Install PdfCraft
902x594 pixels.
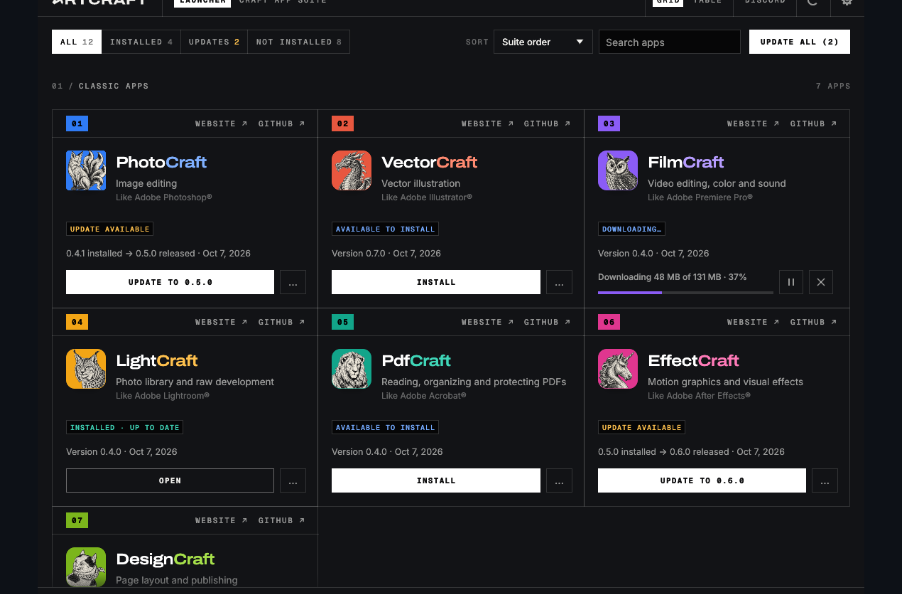coord(436,481)
